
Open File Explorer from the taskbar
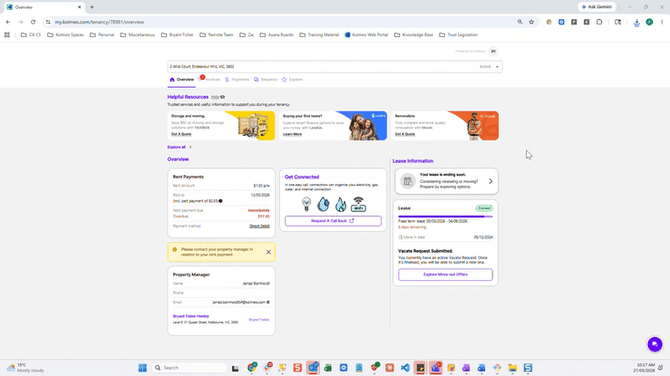pyautogui.click(x=512, y=367)
